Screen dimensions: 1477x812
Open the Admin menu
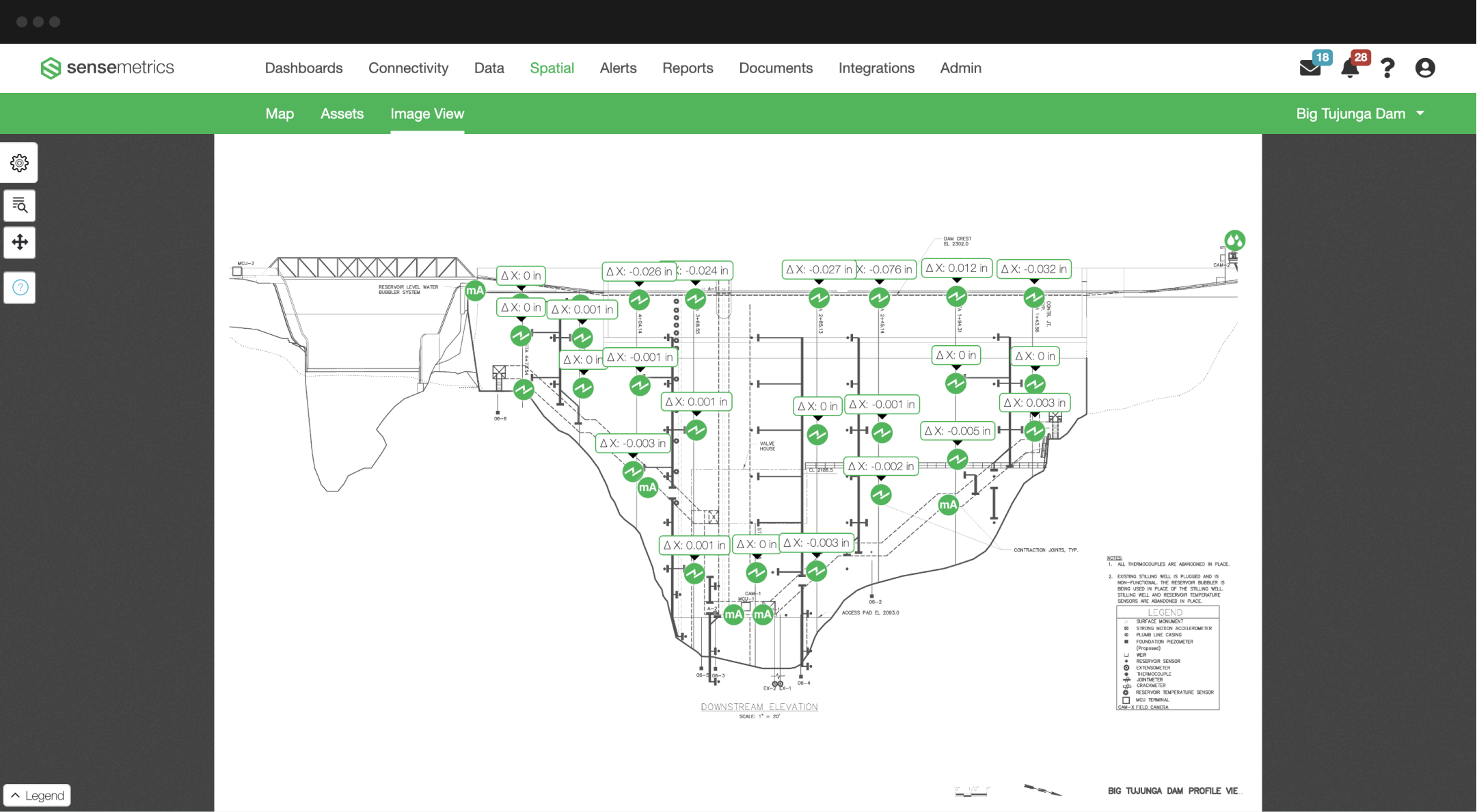tap(960, 68)
